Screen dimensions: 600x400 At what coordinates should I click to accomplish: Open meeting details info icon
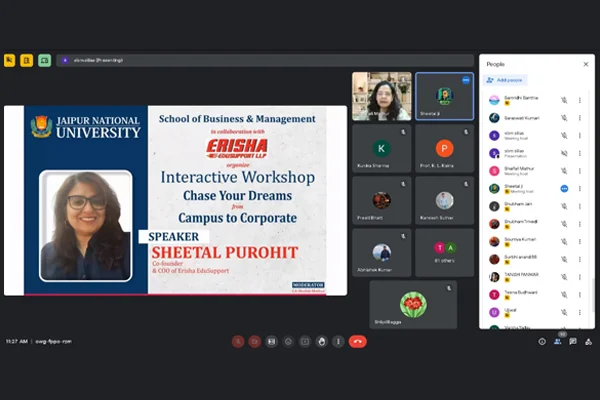click(542, 341)
